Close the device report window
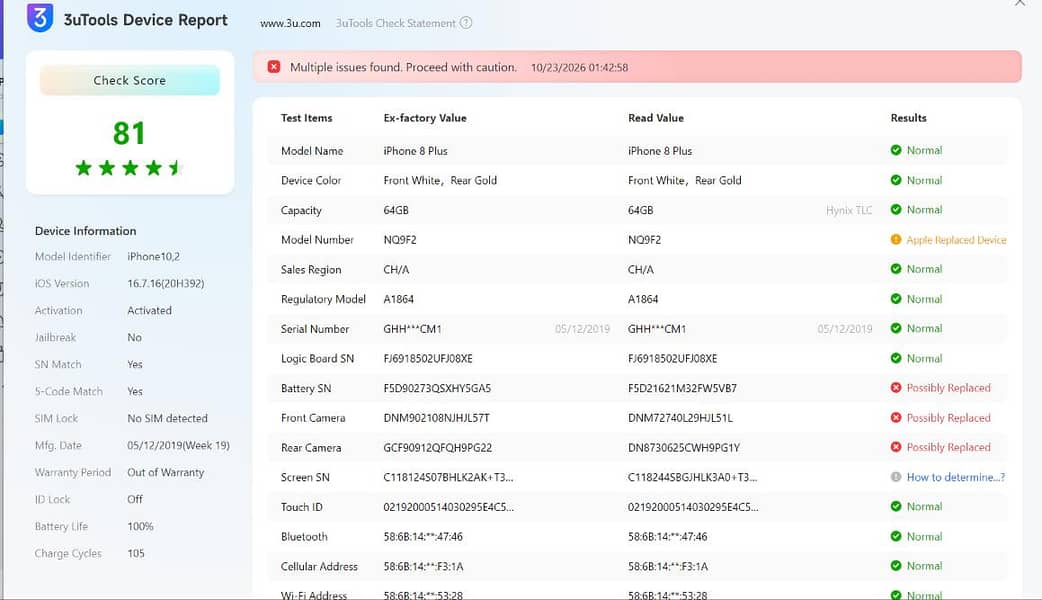 click(1020, 3)
